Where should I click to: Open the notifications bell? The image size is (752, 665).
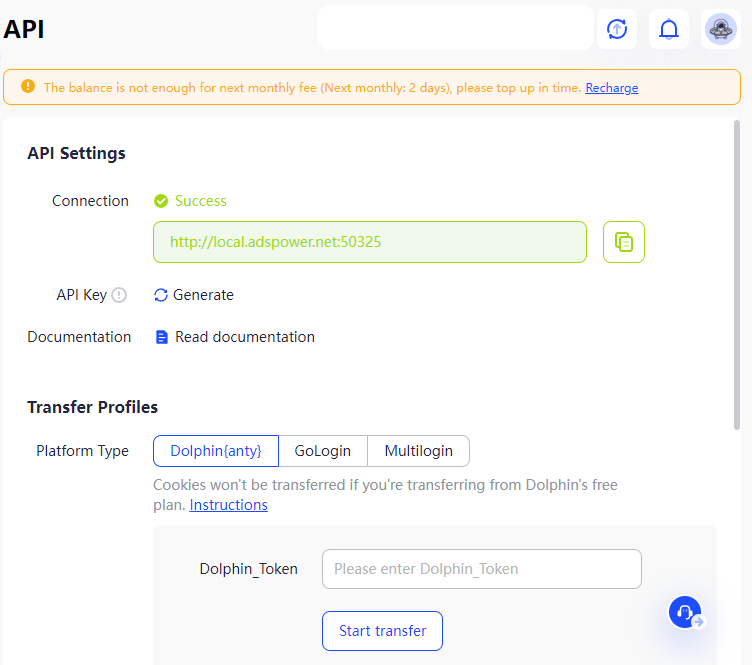pos(669,29)
